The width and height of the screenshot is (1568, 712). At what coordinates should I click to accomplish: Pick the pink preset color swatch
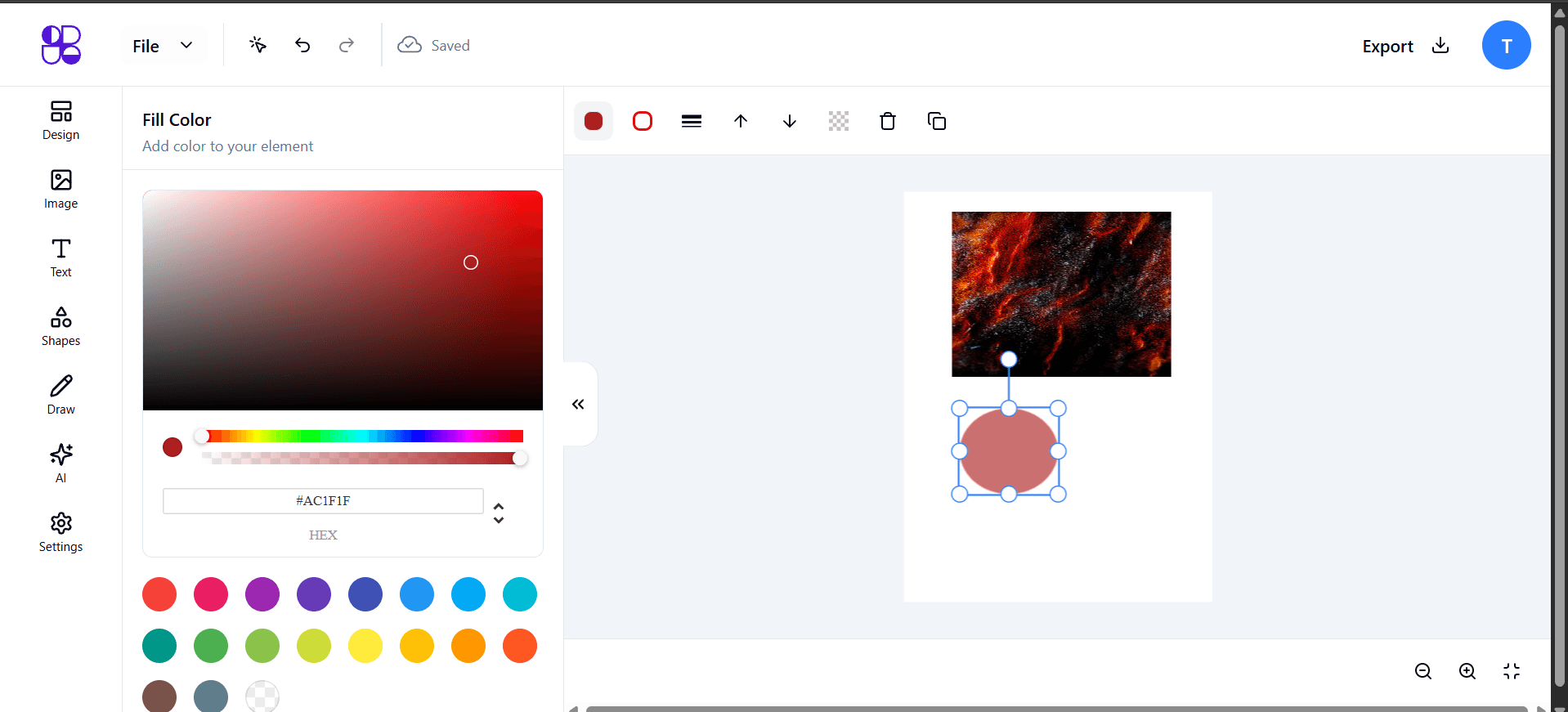[211, 594]
